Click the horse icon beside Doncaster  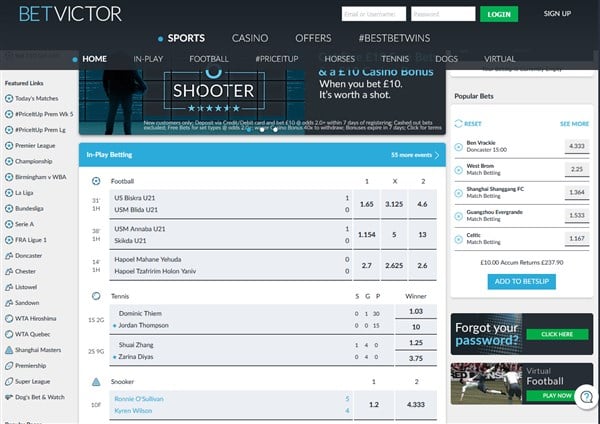pos(9,256)
